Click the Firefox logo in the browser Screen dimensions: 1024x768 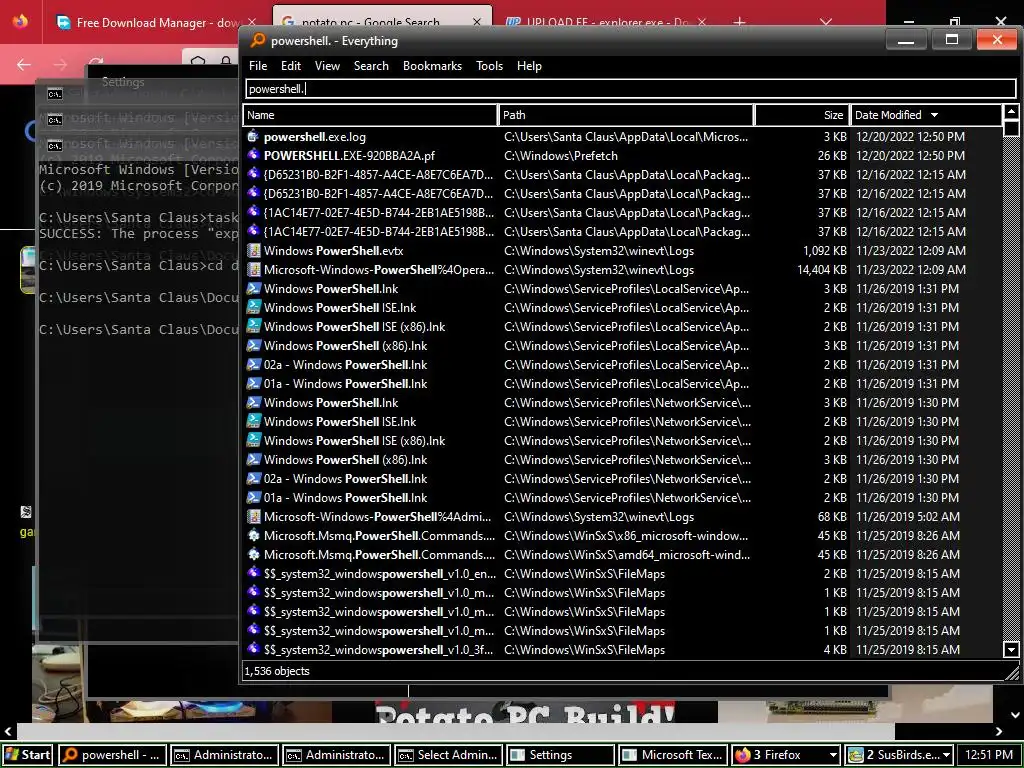click(20, 22)
